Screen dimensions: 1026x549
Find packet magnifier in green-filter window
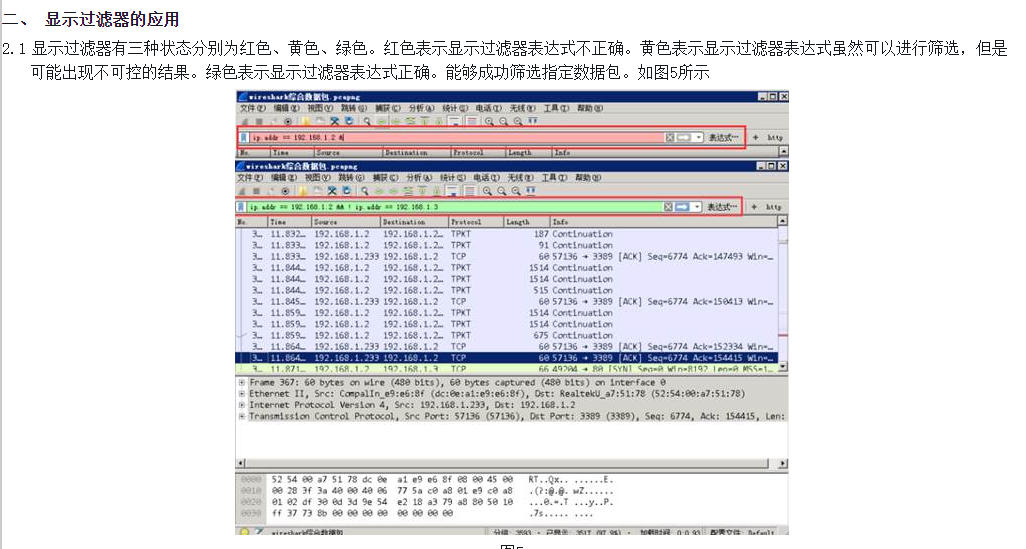(x=365, y=191)
